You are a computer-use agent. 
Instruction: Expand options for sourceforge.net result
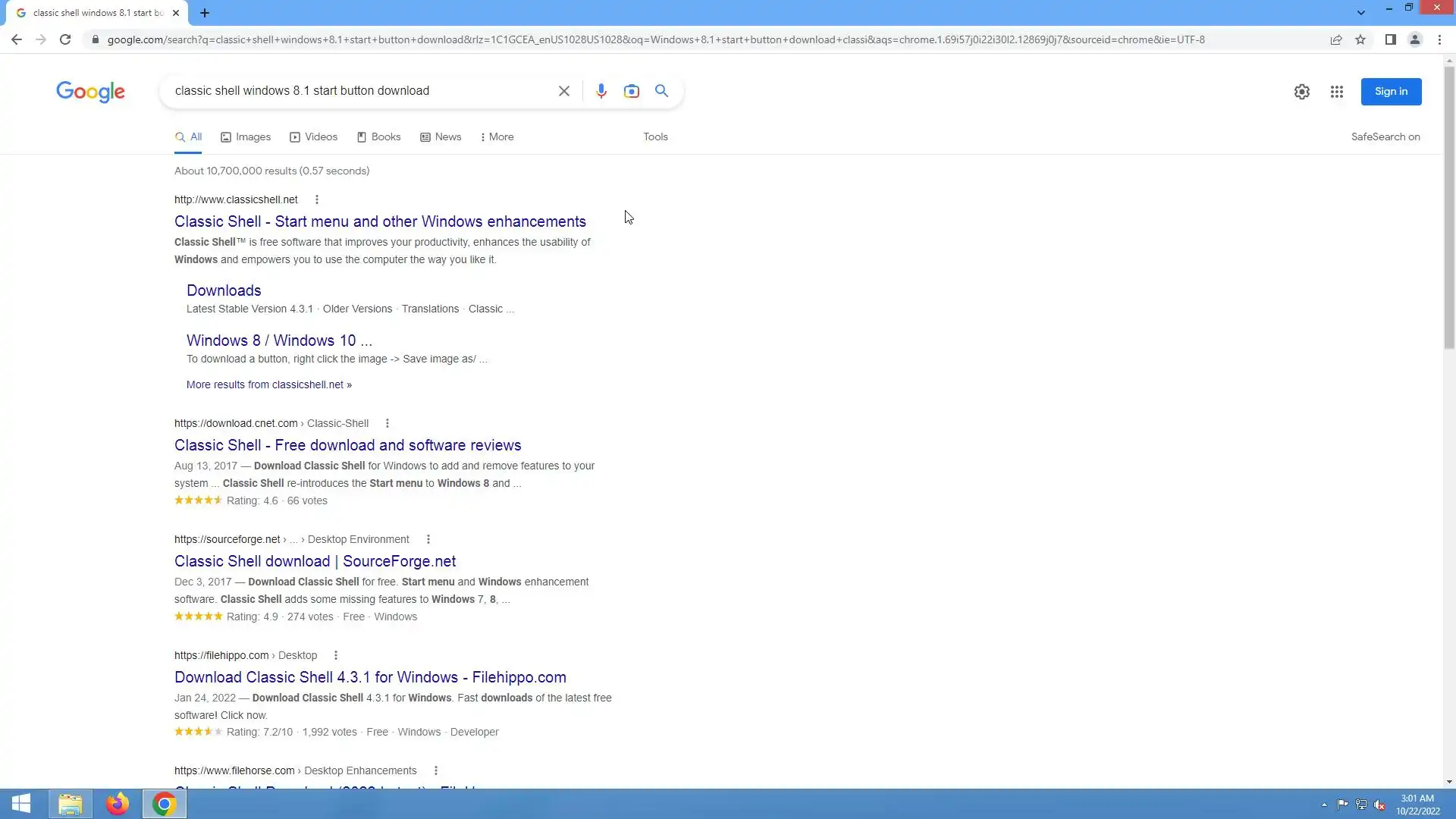tap(428, 539)
